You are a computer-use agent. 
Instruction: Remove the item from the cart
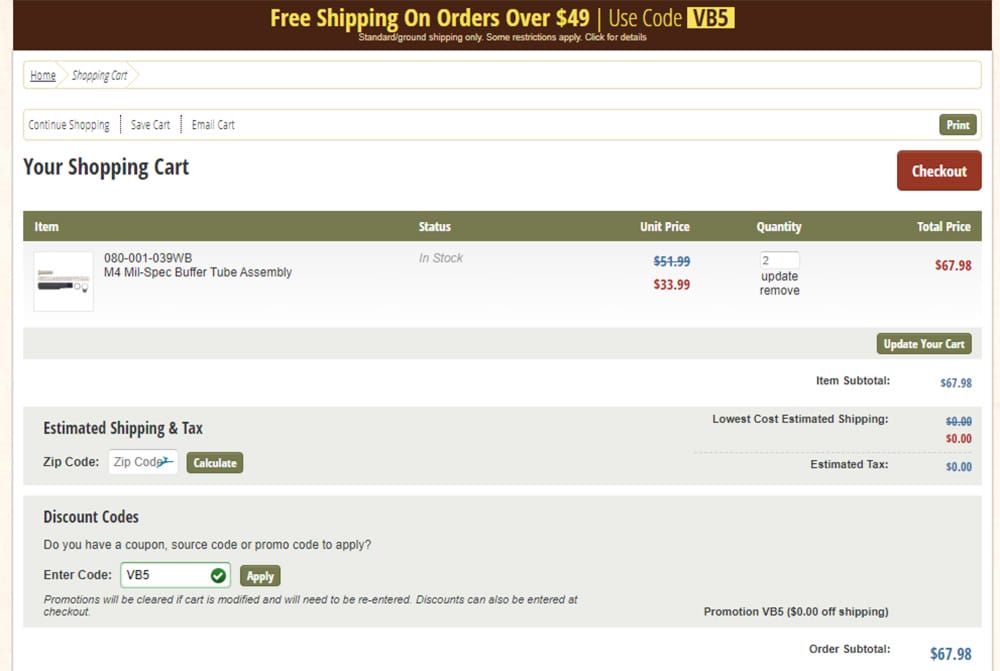click(779, 290)
